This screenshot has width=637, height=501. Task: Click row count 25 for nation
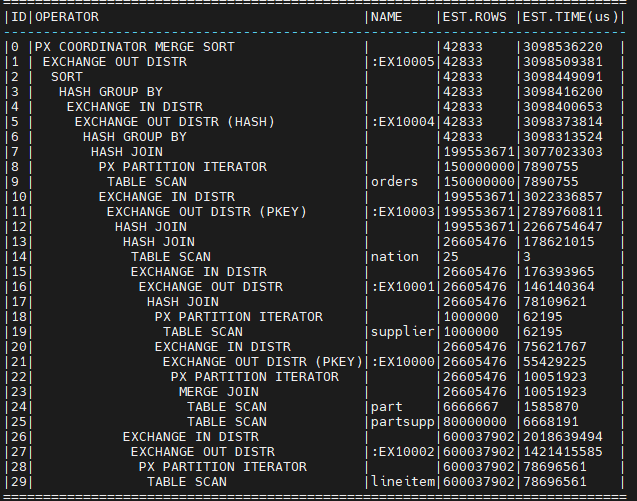451,257
